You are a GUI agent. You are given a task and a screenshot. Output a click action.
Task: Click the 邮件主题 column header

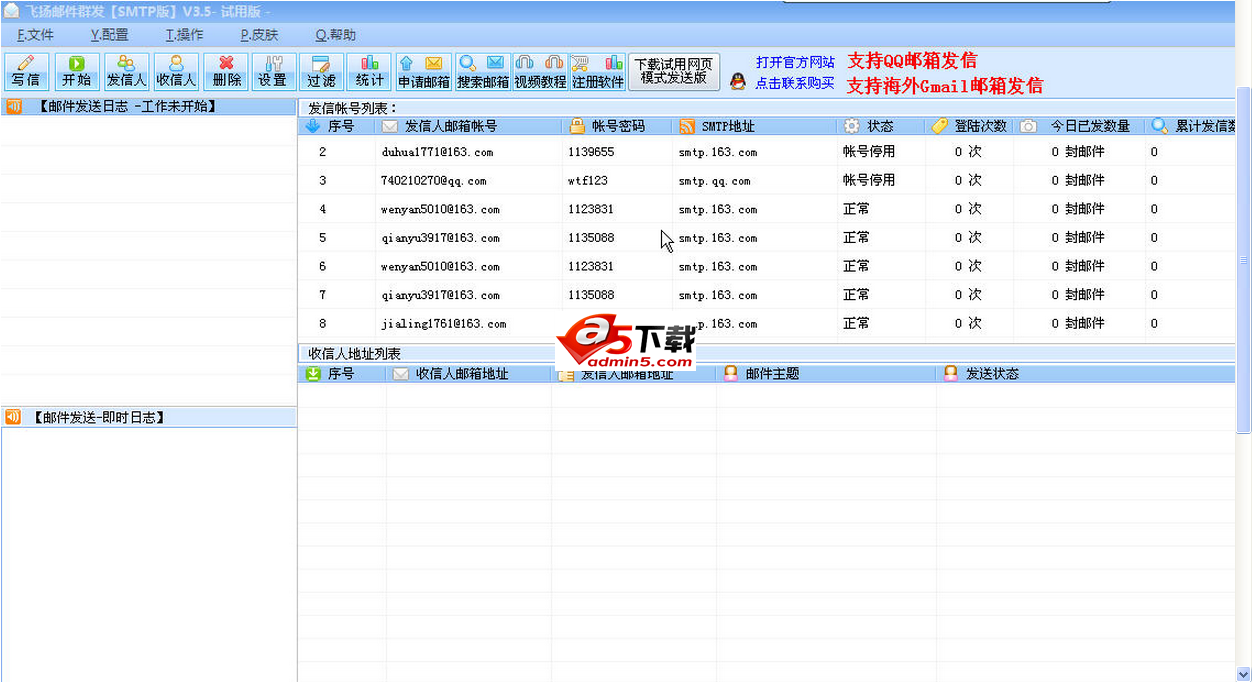[x=826, y=374]
